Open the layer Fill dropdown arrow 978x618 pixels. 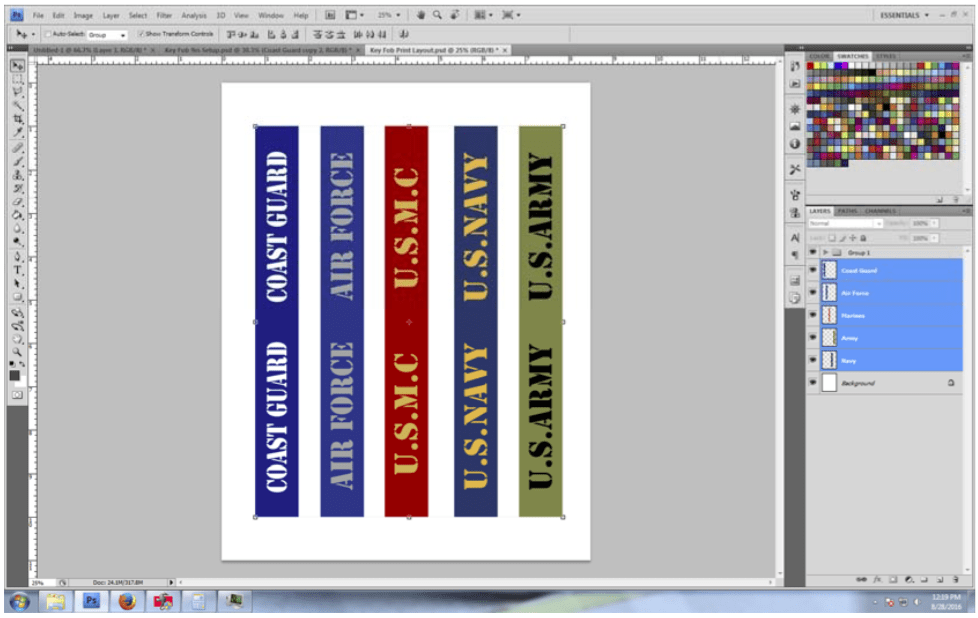[934, 238]
